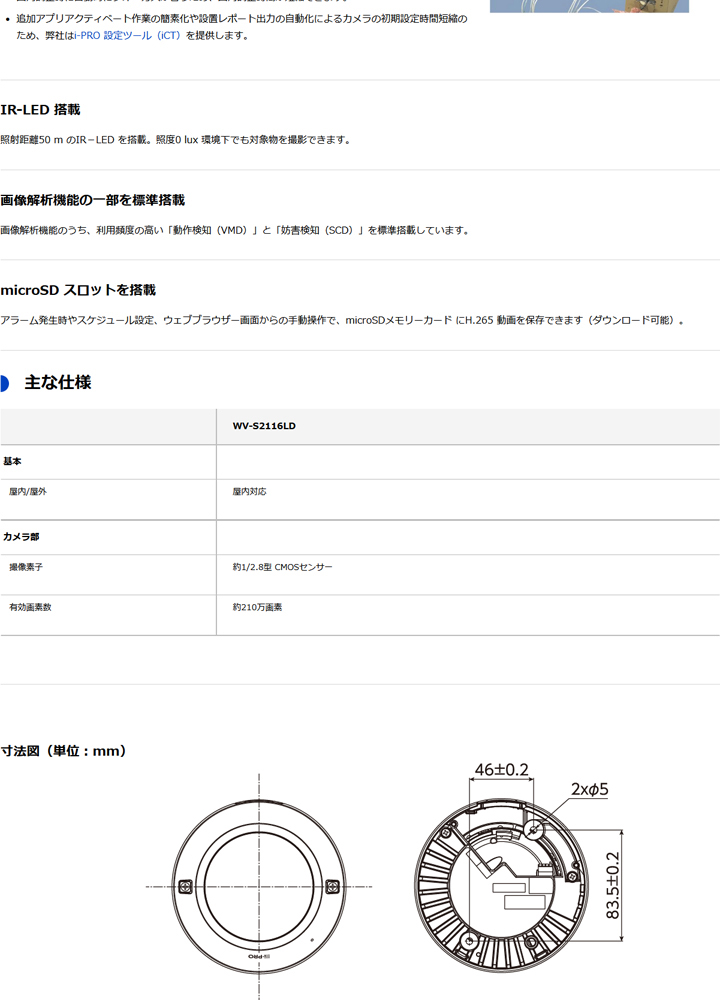Viewport: 720px width, 1000px height.
Task: Click the 46±0.2 dimension label
Action: [502, 770]
